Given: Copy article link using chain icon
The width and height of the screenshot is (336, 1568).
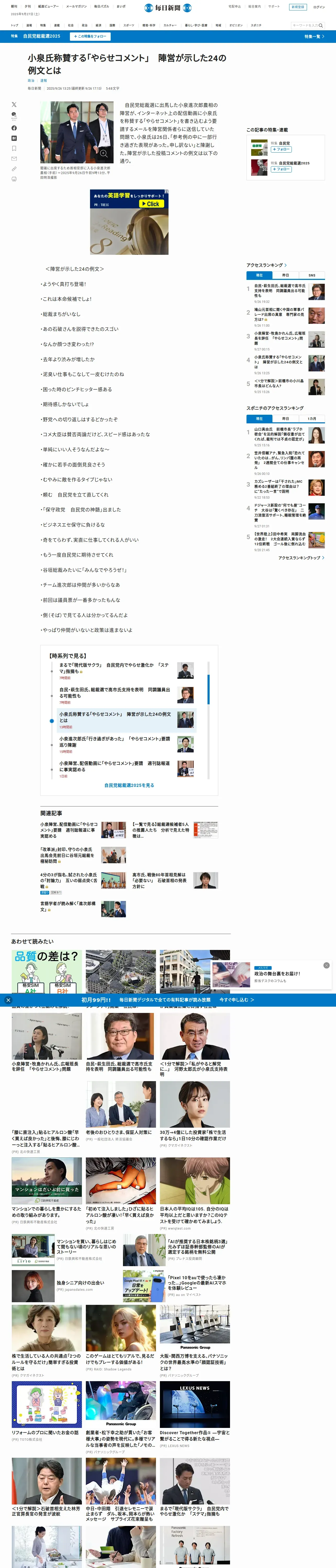Looking at the screenshot, I should pos(14,169).
